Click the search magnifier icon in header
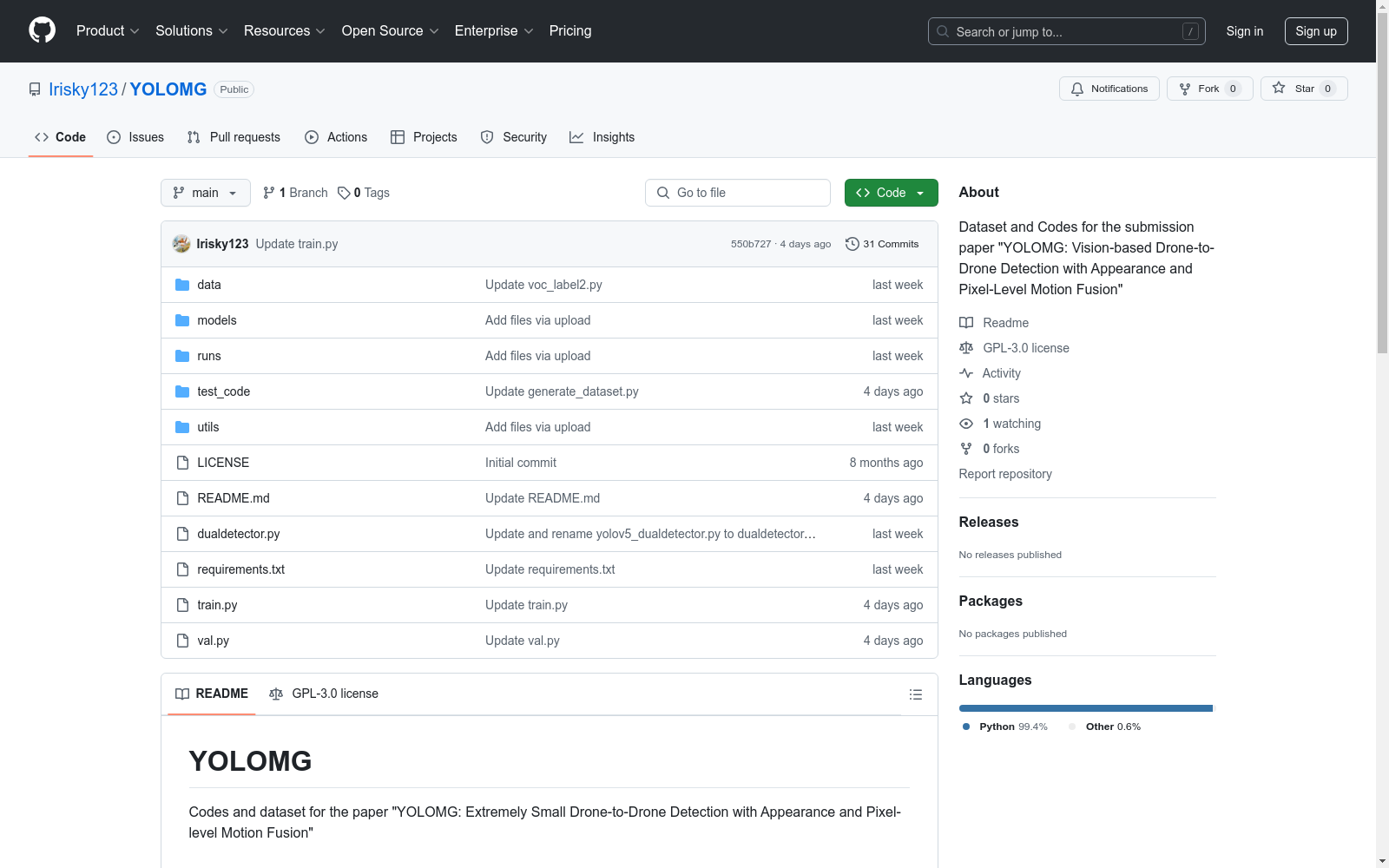The height and width of the screenshot is (868, 1389). tap(943, 31)
